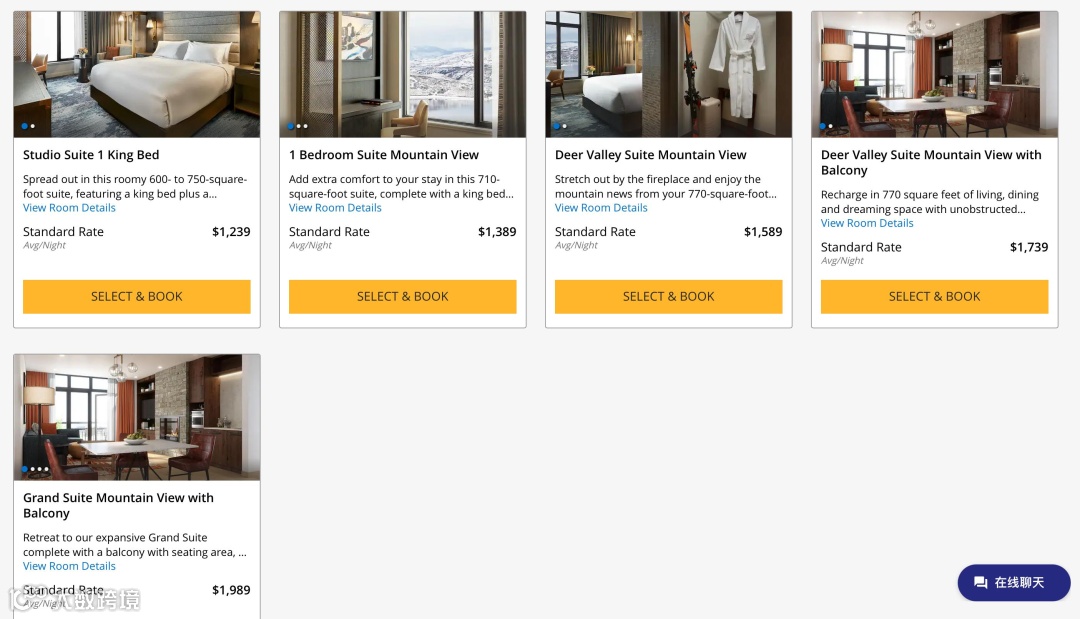Select second carousel dot on Deer Valley Suite image
Image resolution: width=1080 pixels, height=619 pixels.
pyautogui.click(x=564, y=126)
